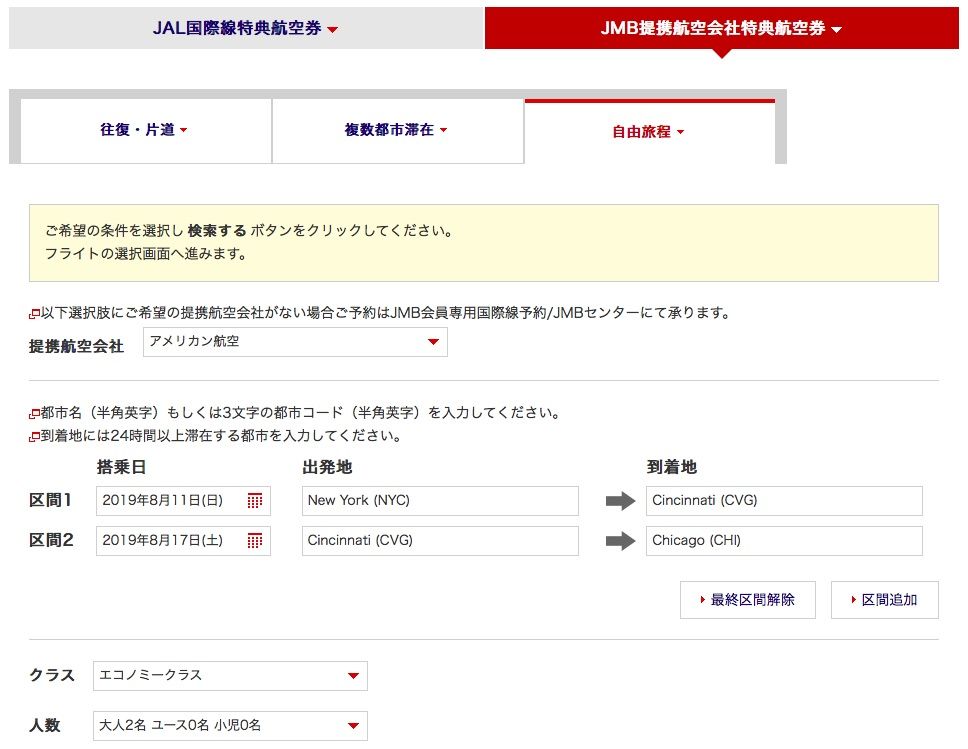Click the 区間追加 button
This screenshot has width=968, height=749.
(885, 600)
